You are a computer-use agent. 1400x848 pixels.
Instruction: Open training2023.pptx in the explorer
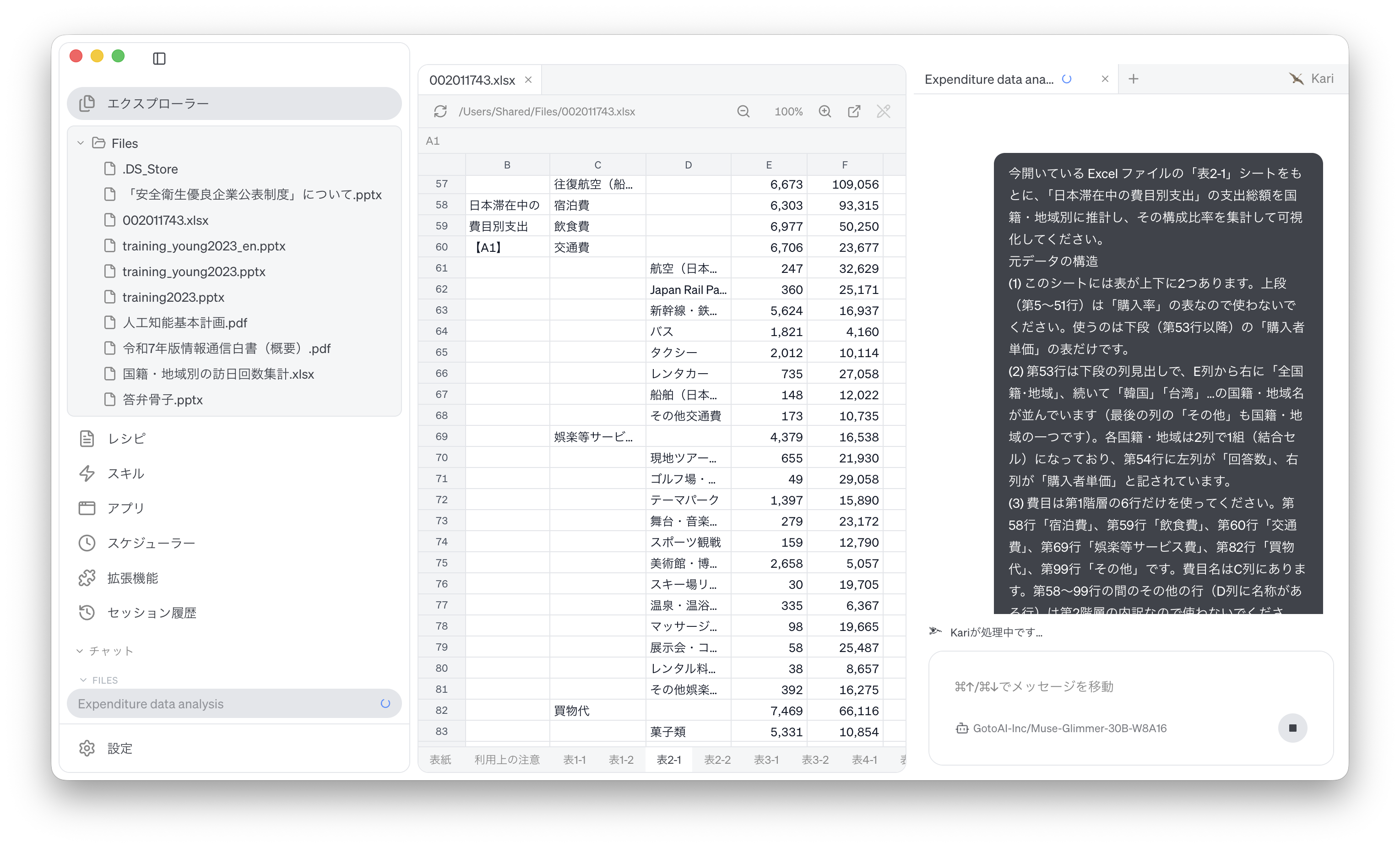click(174, 297)
